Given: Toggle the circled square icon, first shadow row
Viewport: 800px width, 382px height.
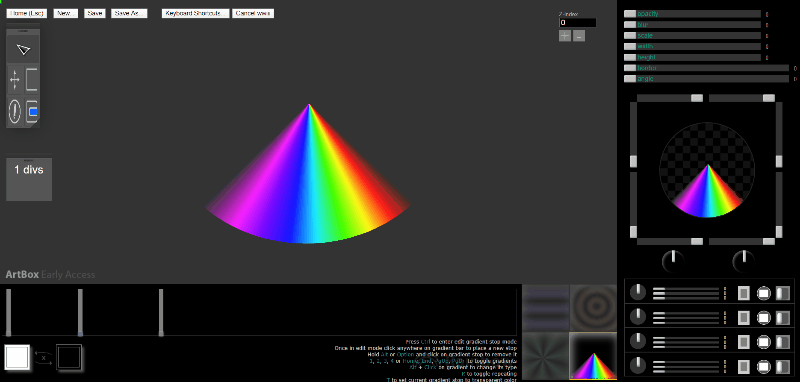Looking at the screenshot, I should click(x=763, y=293).
